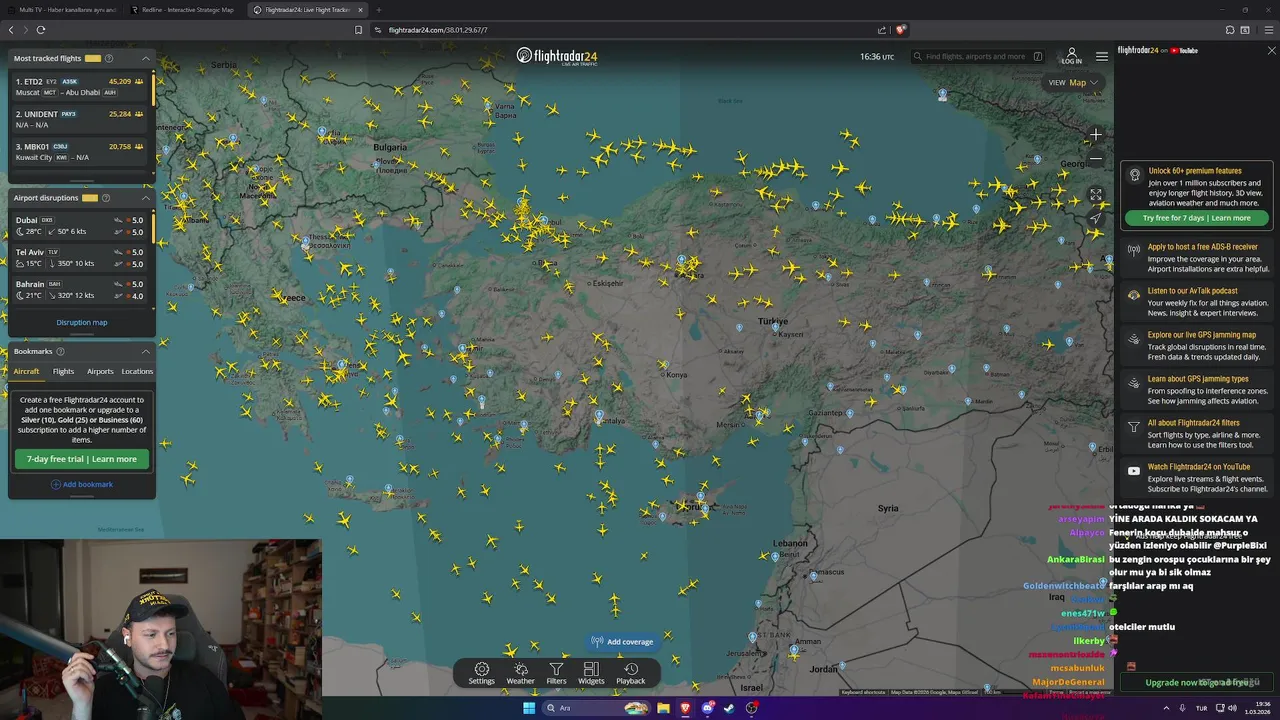Select the Flights bookmarks tab
Screen dimensions: 1280x720
coord(63,371)
